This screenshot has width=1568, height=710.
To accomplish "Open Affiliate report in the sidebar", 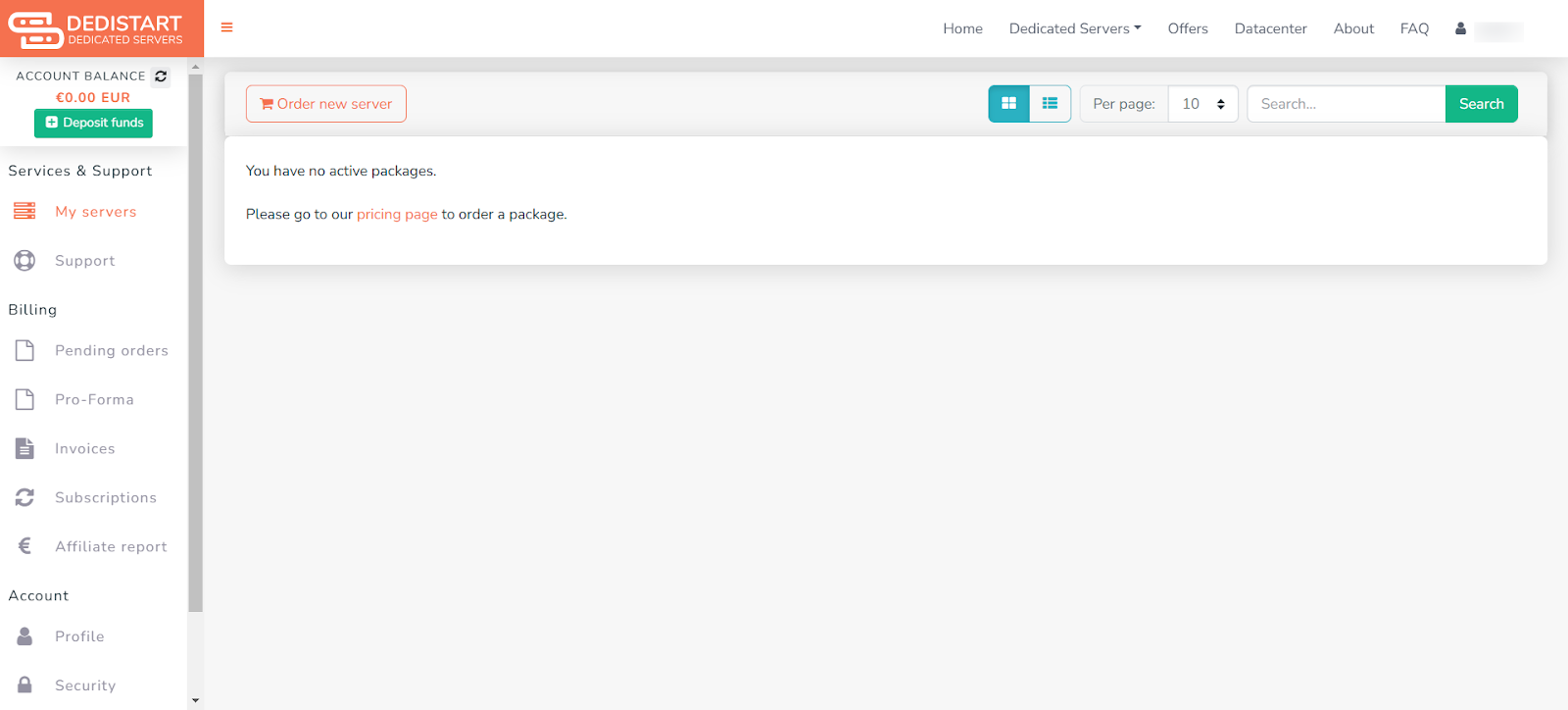I will pyautogui.click(x=111, y=547).
